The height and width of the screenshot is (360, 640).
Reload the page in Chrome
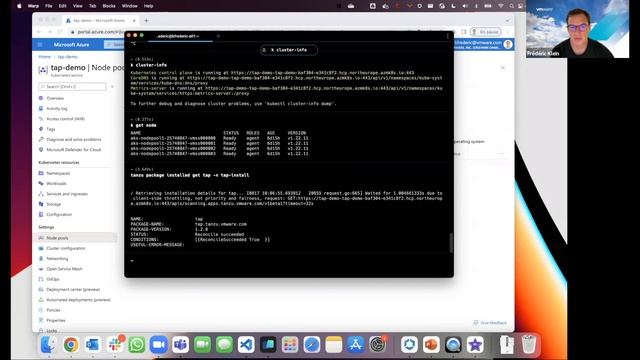(x=60, y=32)
